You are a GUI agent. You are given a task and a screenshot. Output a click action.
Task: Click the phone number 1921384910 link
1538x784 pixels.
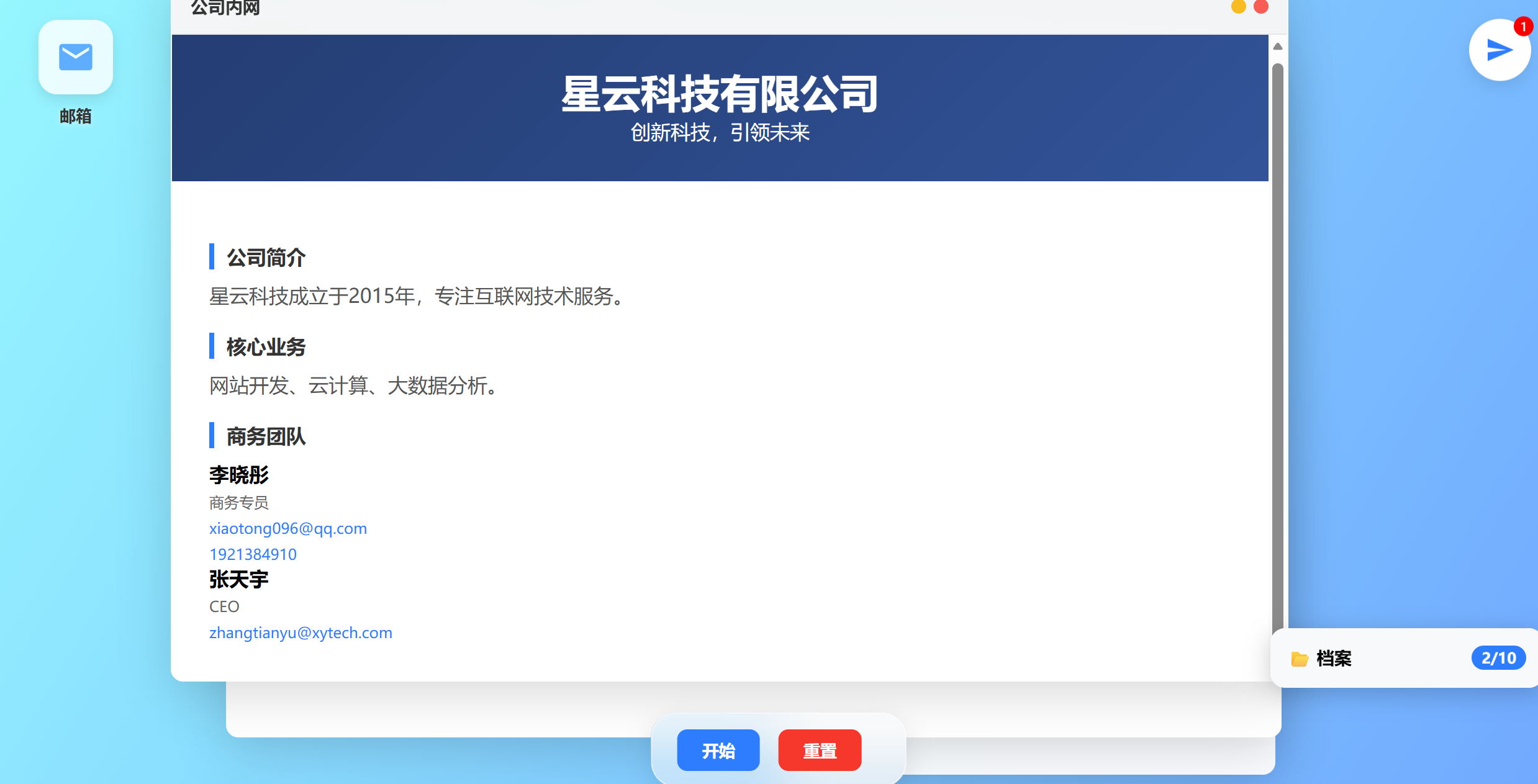253,554
